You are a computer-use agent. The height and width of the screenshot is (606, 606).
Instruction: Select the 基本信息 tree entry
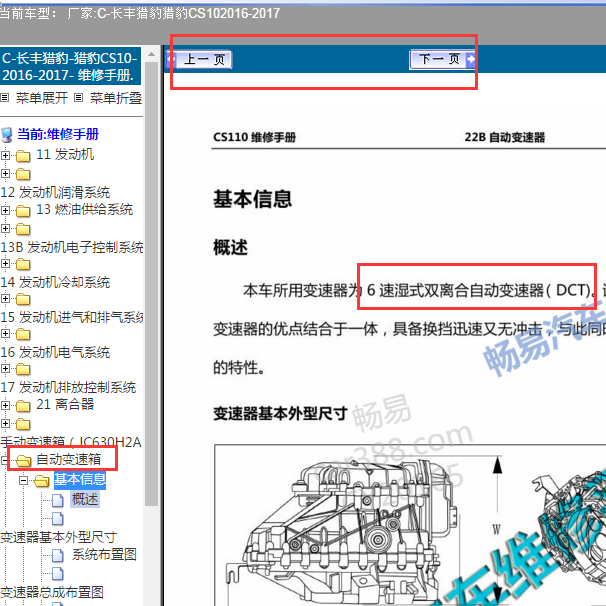tap(80, 480)
